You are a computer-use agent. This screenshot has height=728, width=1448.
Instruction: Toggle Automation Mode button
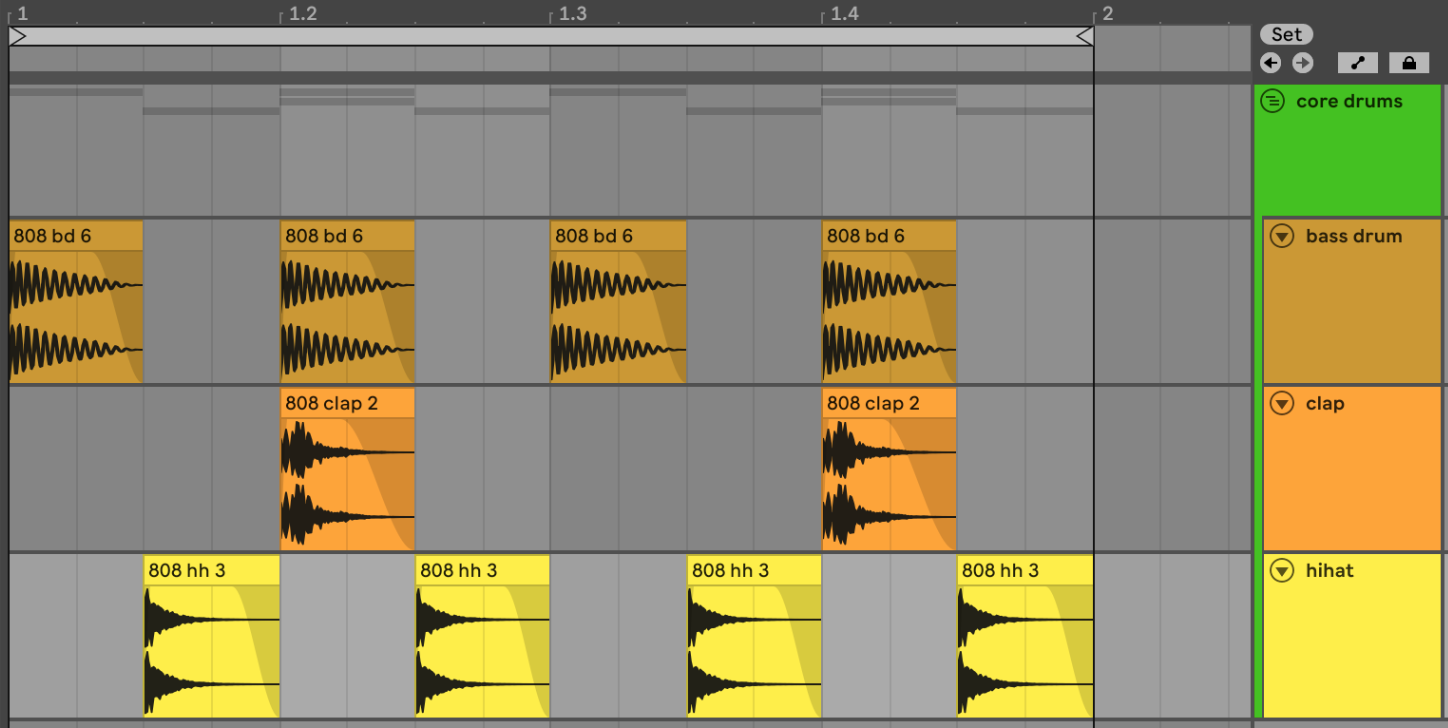pyautogui.click(x=1357, y=63)
